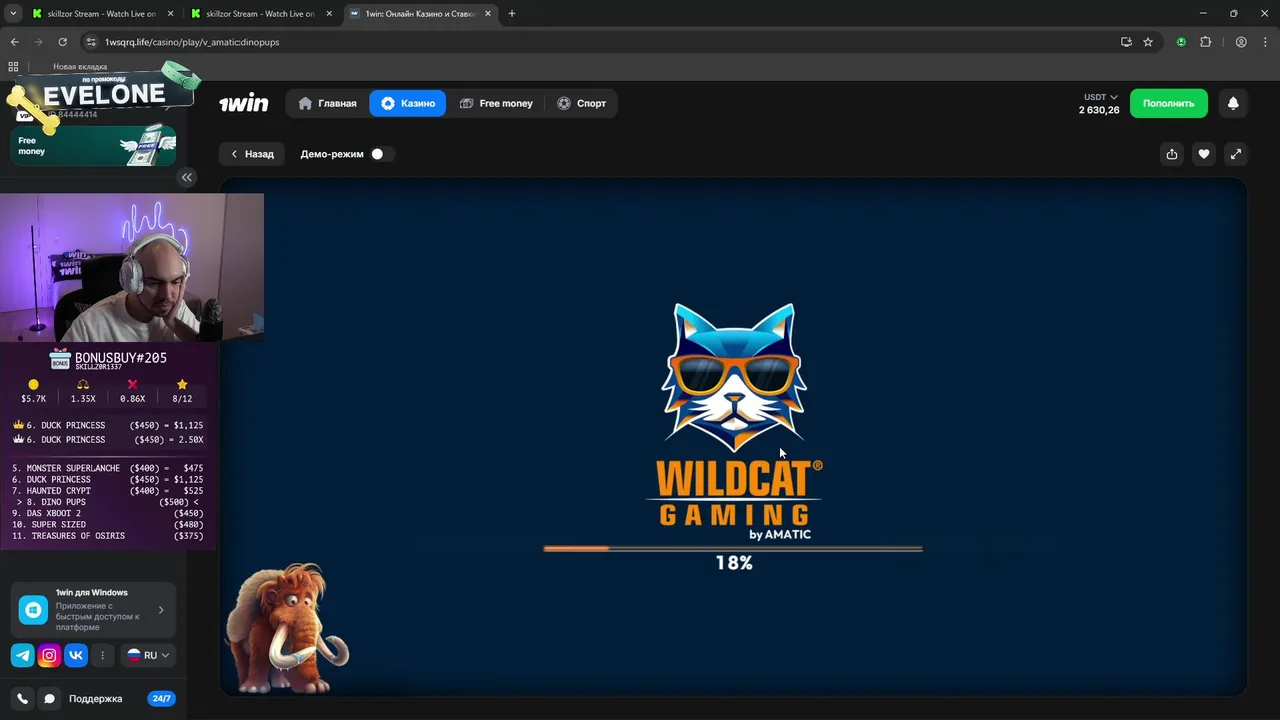Open the Новая вкладка bookmark
The width and height of the screenshot is (1280, 720).
tap(80, 67)
